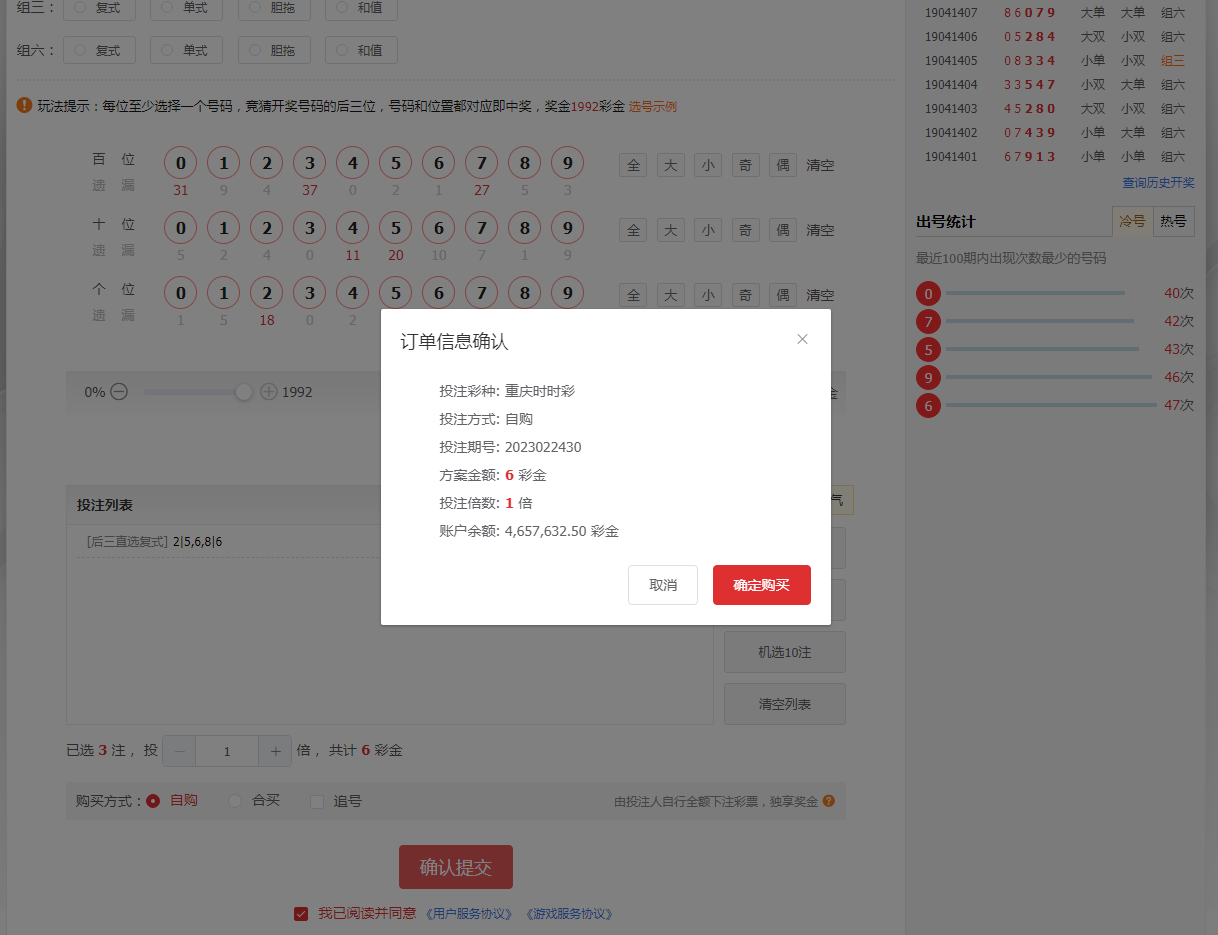Screen dimensions: 1218x935
Task: Click the orange help icon after 独享奖金
Action: click(828, 801)
